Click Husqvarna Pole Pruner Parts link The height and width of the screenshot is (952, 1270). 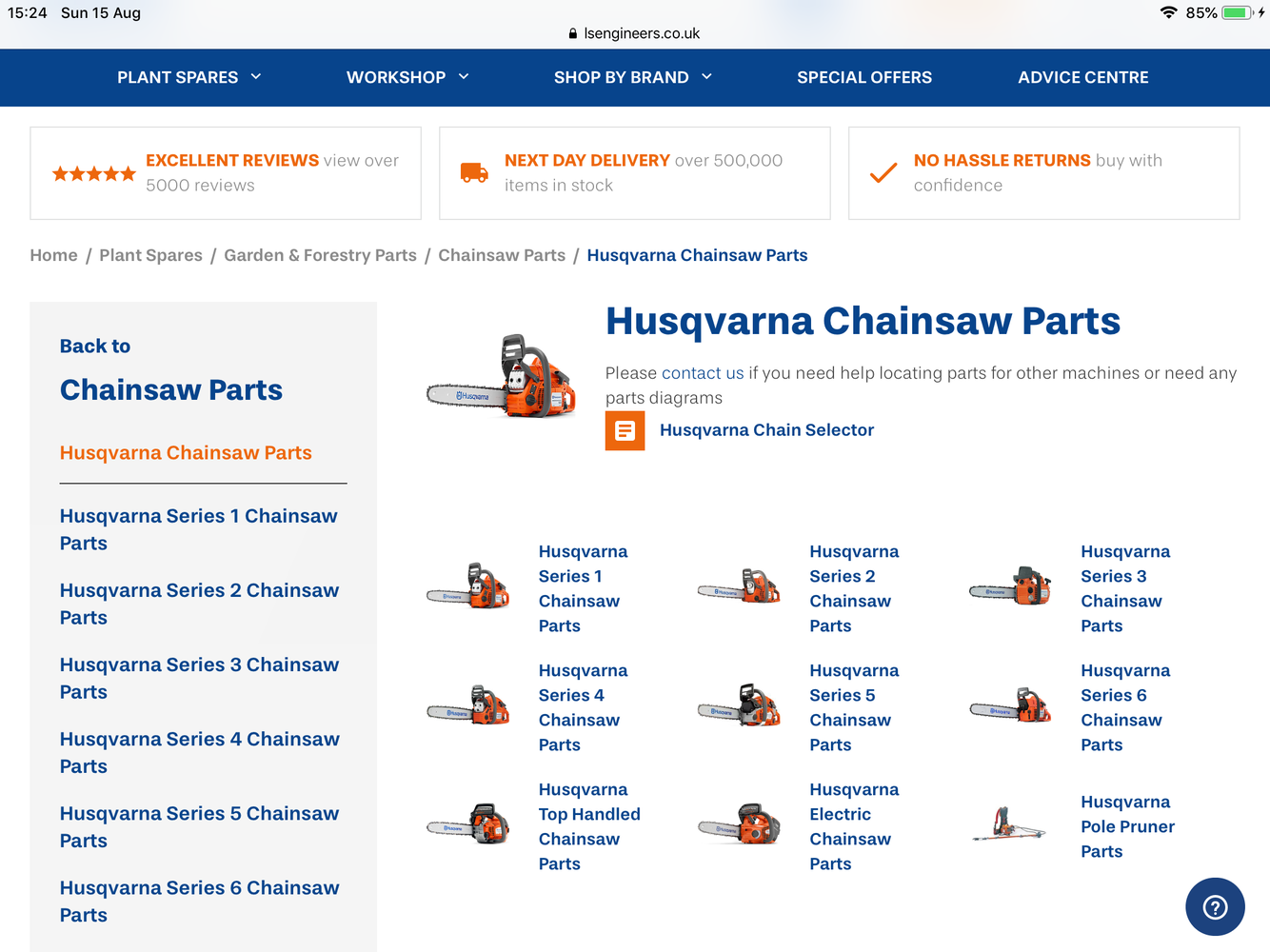point(1128,826)
